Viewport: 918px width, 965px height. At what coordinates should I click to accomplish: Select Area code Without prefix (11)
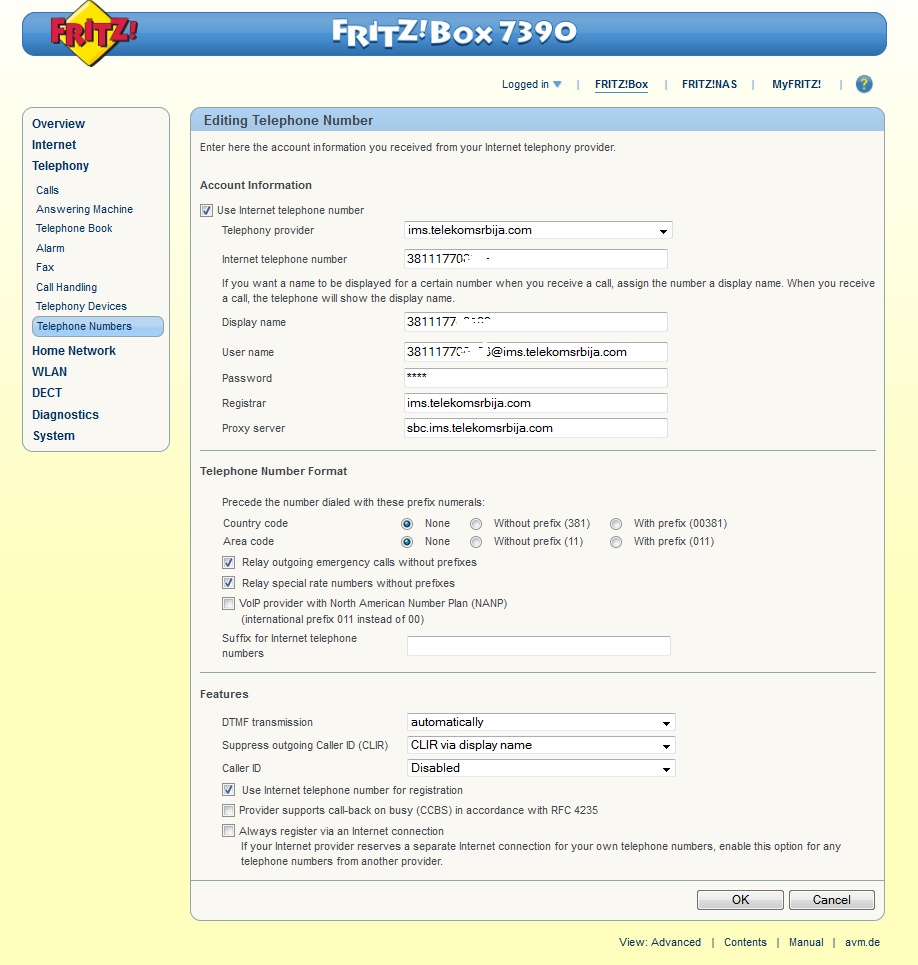pos(476,542)
